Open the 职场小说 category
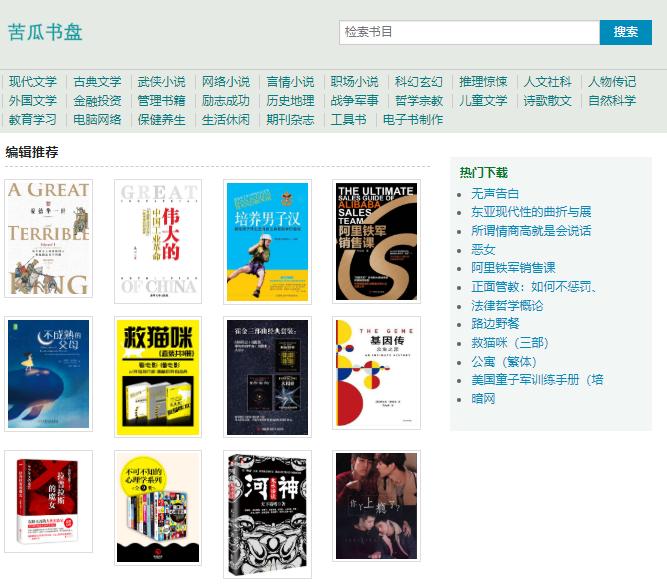The image size is (667, 588). point(355,82)
